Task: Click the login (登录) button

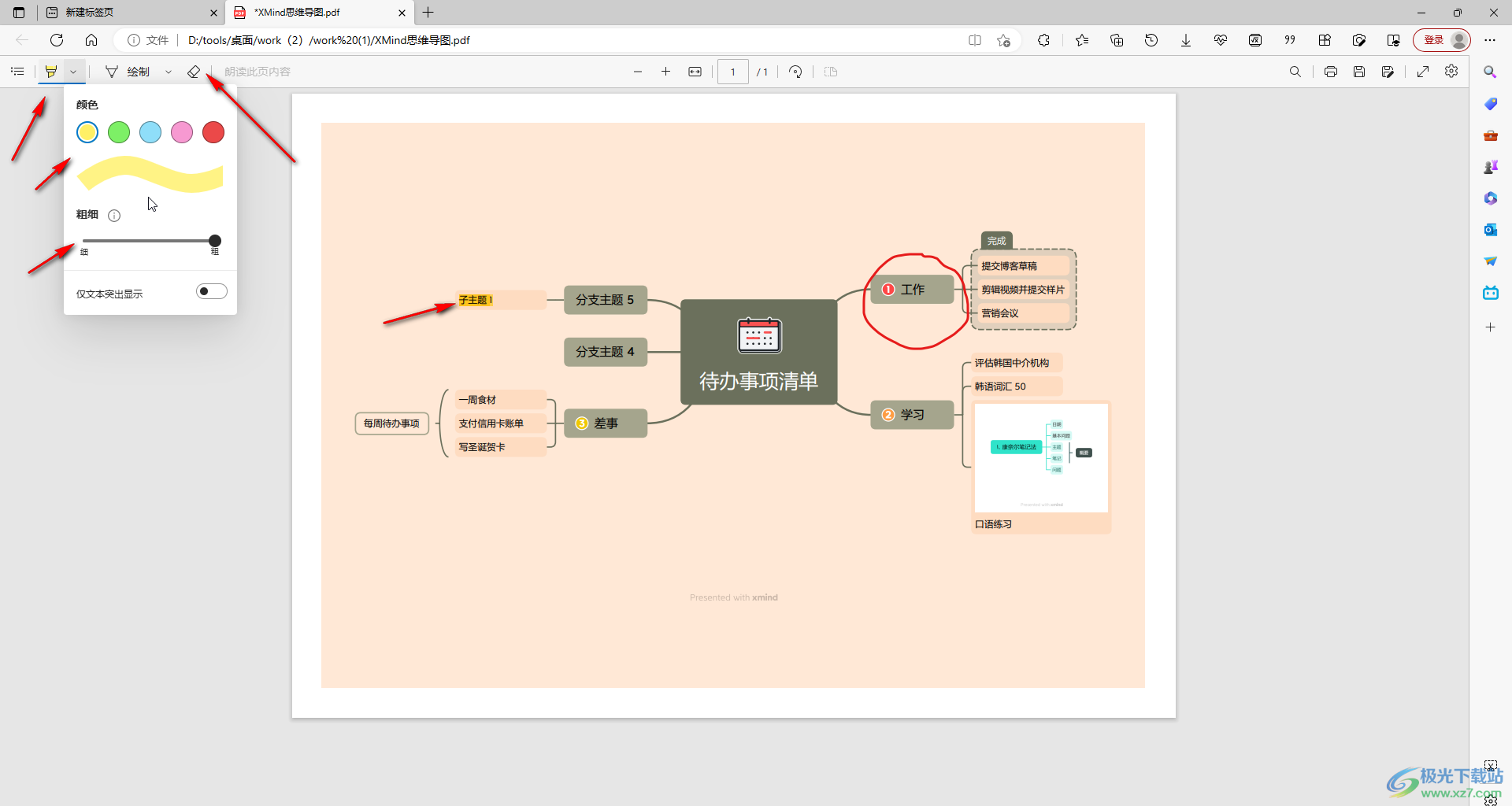Action: 1441,40
